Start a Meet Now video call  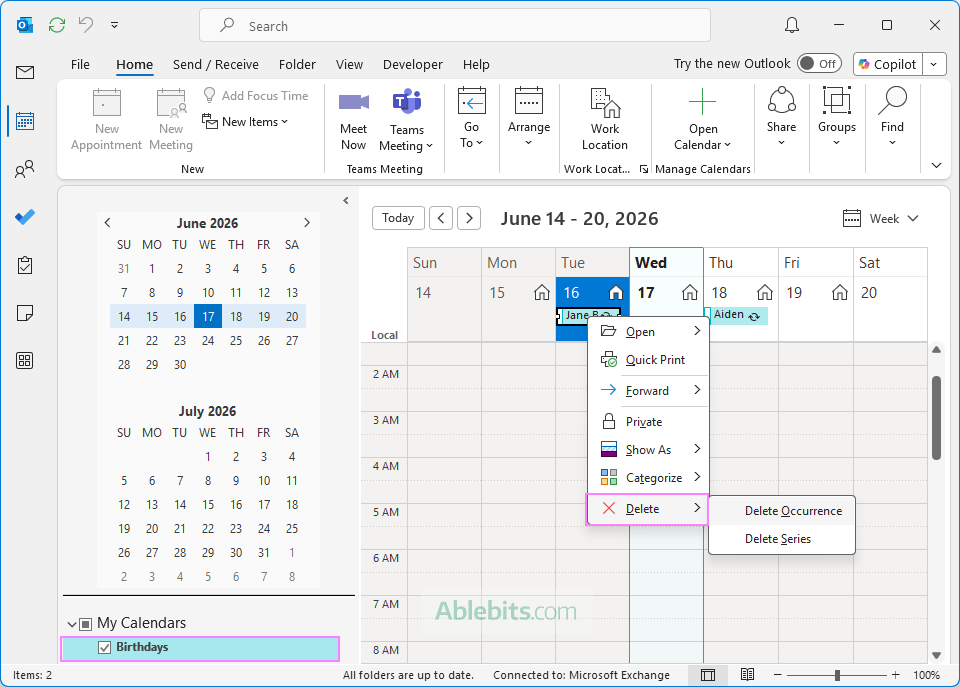[x=353, y=121]
